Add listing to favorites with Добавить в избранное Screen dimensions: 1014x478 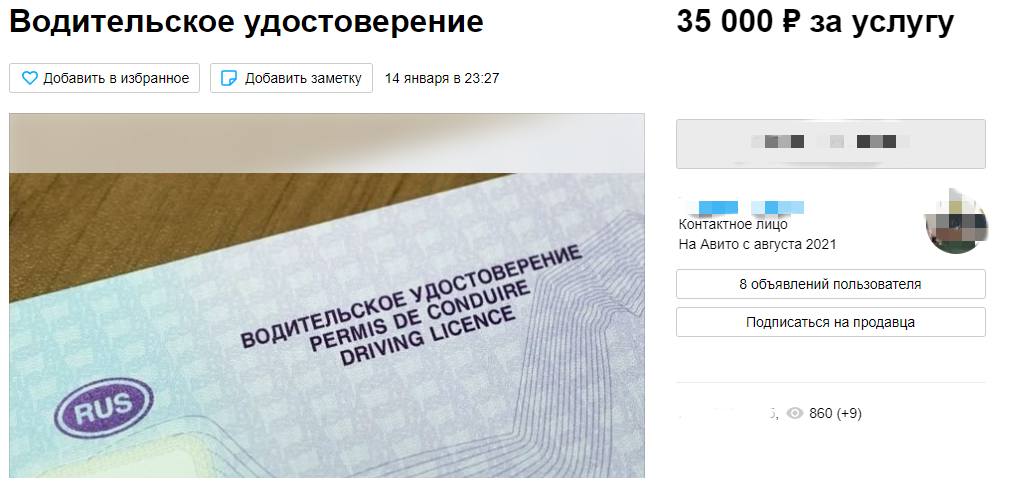click(104, 78)
